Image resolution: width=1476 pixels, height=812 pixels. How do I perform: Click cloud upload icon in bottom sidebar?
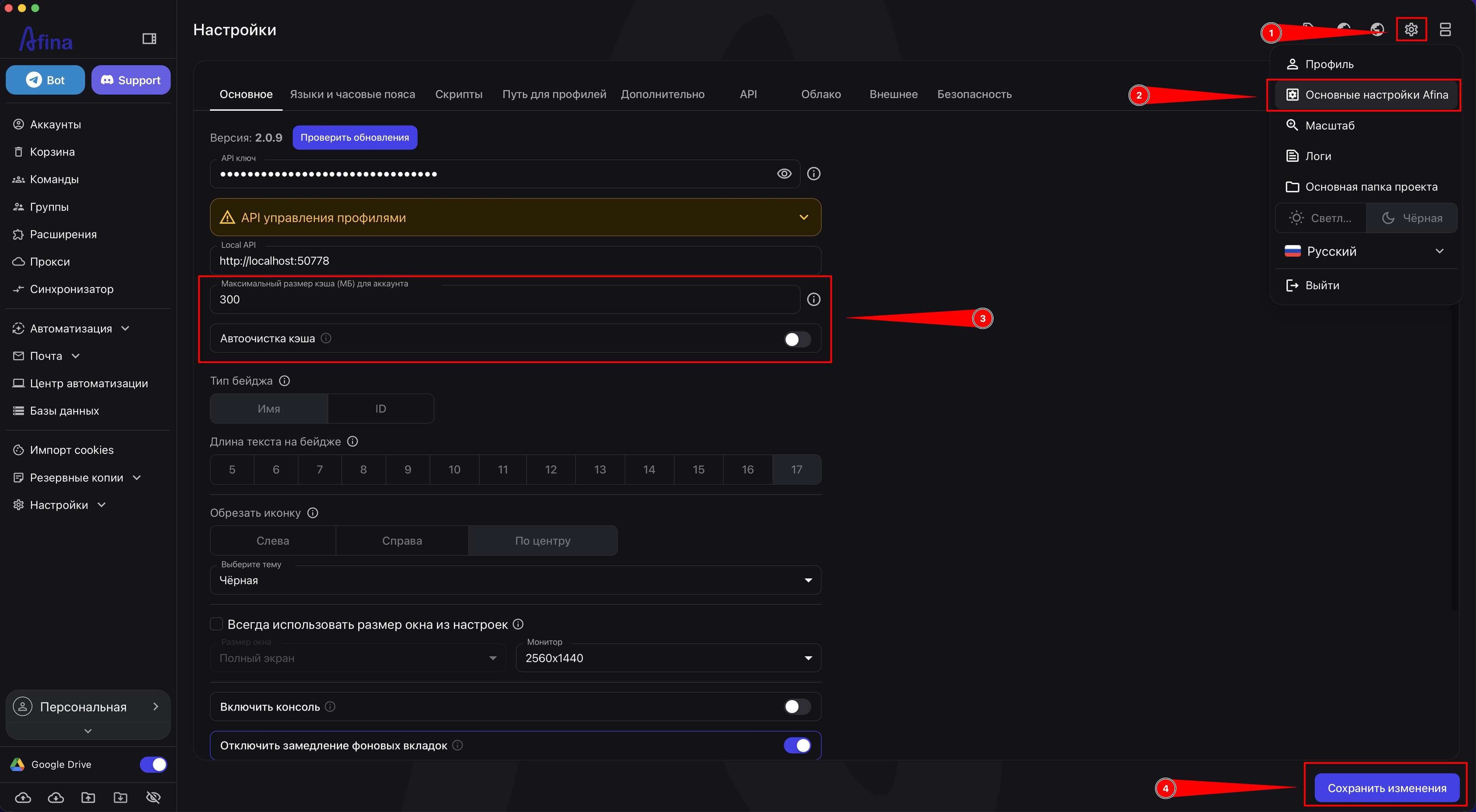[23, 797]
